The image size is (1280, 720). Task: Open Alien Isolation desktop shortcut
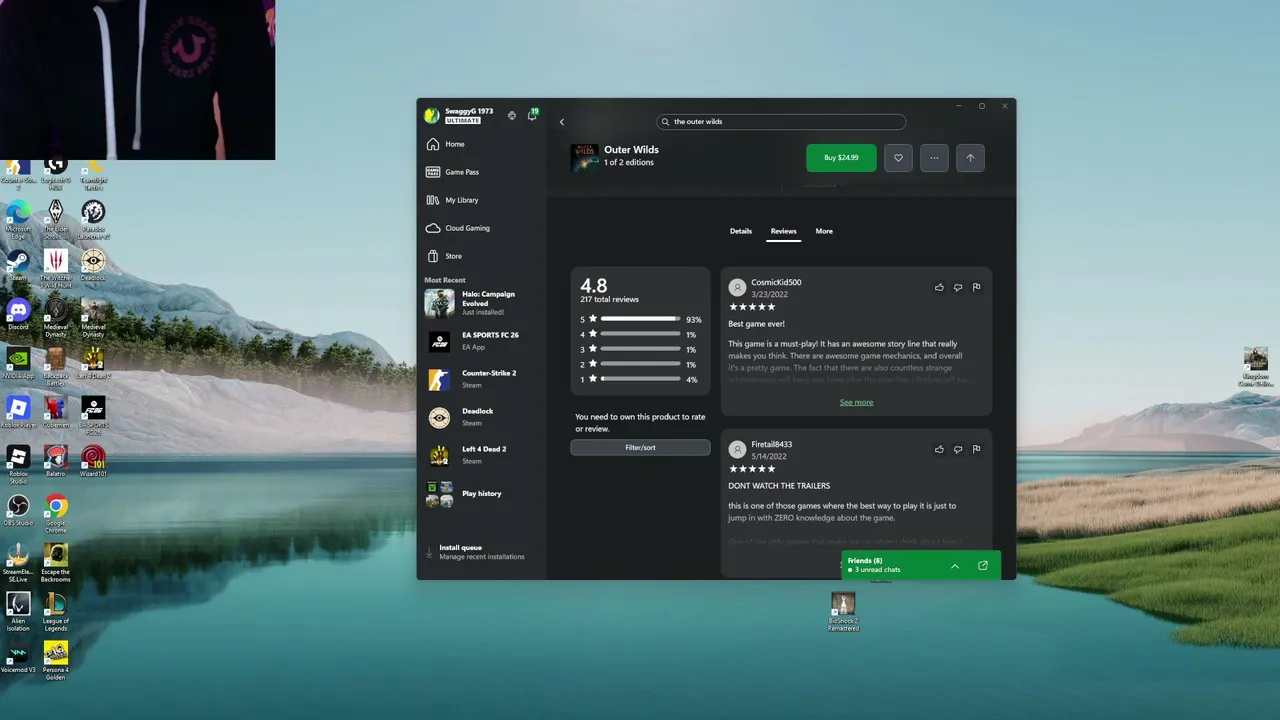pos(18,610)
